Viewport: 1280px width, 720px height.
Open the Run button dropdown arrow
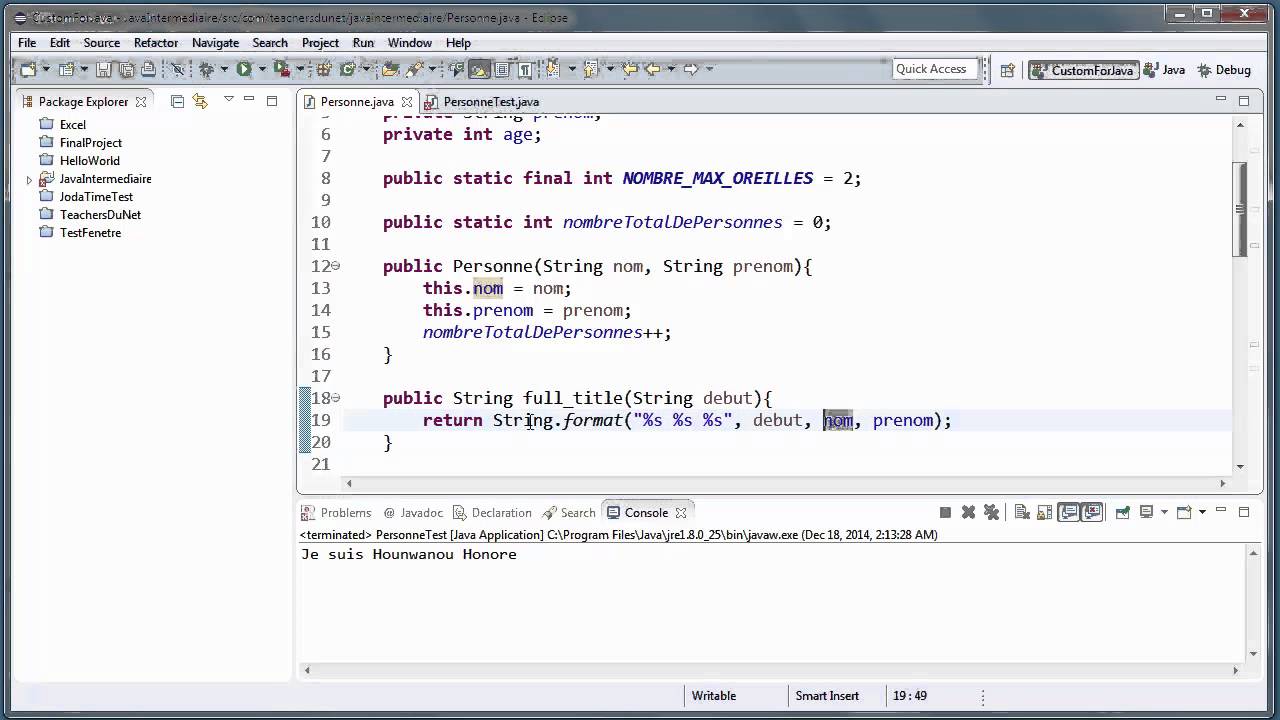(262, 69)
